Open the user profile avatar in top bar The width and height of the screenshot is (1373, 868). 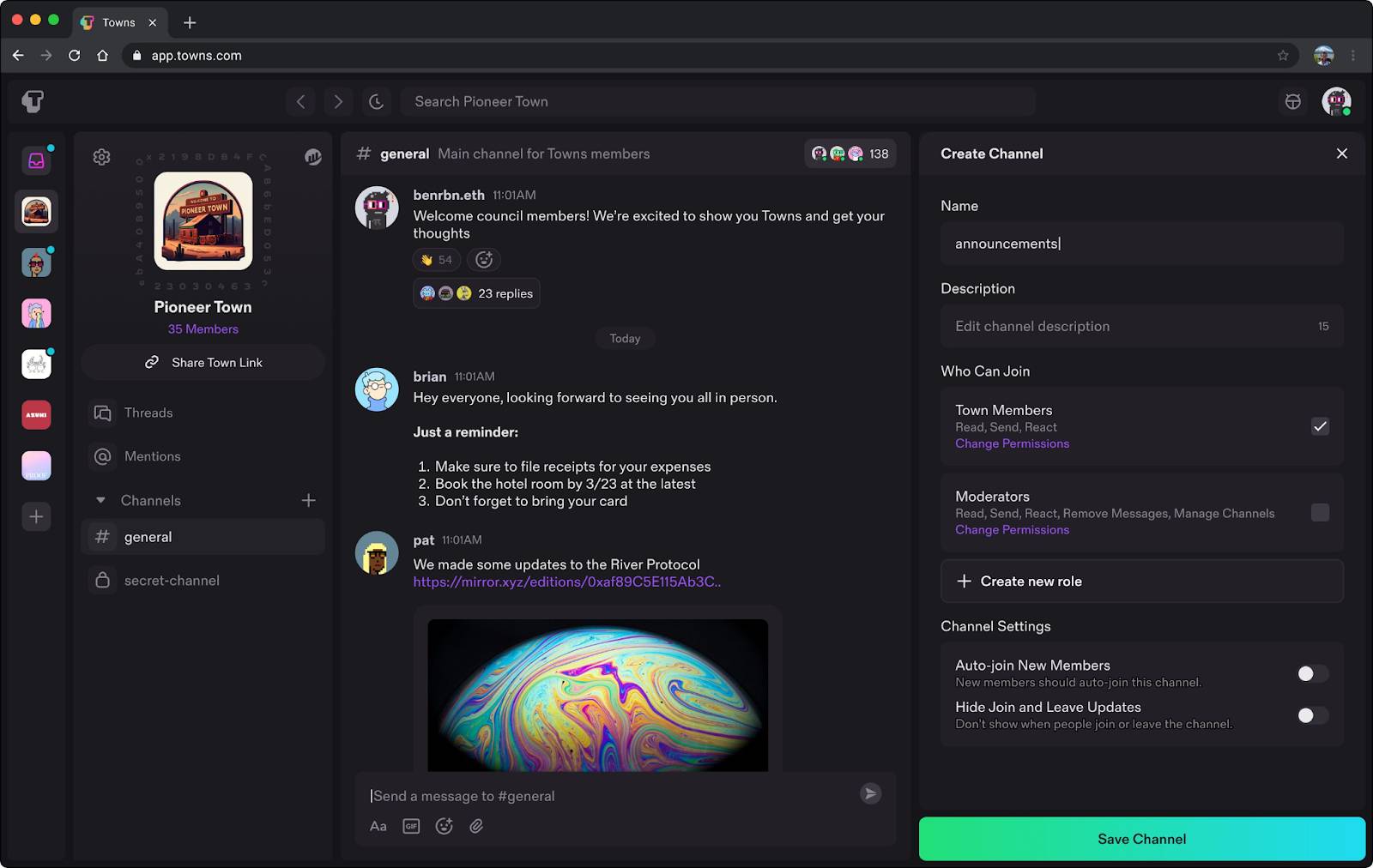1336,101
